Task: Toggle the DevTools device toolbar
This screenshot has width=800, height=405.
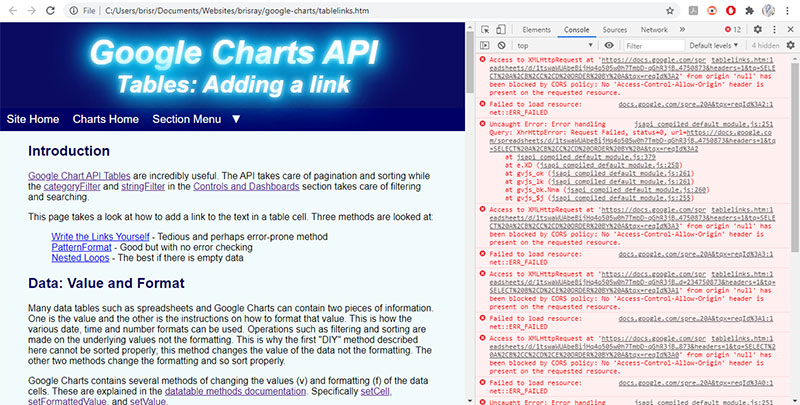Action: tap(501, 30)
